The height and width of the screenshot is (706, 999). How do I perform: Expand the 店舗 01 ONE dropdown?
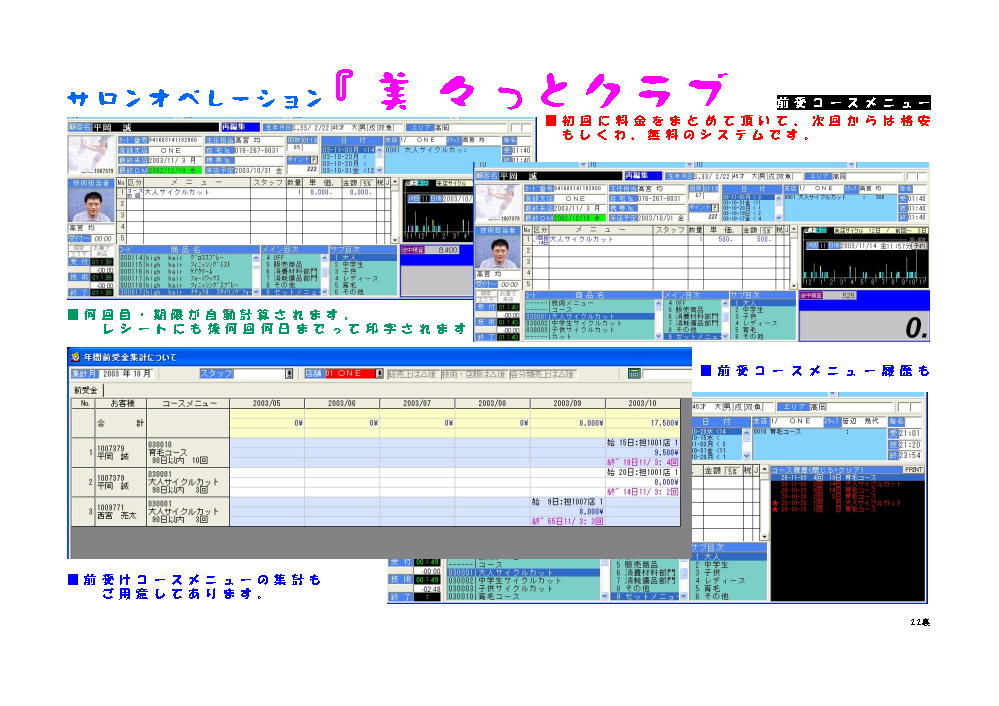pos(379,373)
